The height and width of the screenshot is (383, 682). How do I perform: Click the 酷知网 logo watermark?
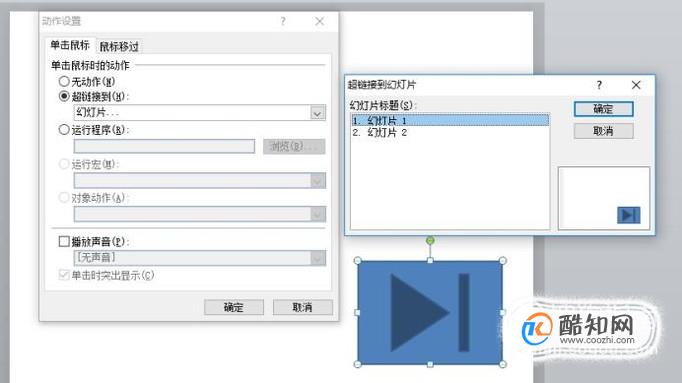point(580,329)
